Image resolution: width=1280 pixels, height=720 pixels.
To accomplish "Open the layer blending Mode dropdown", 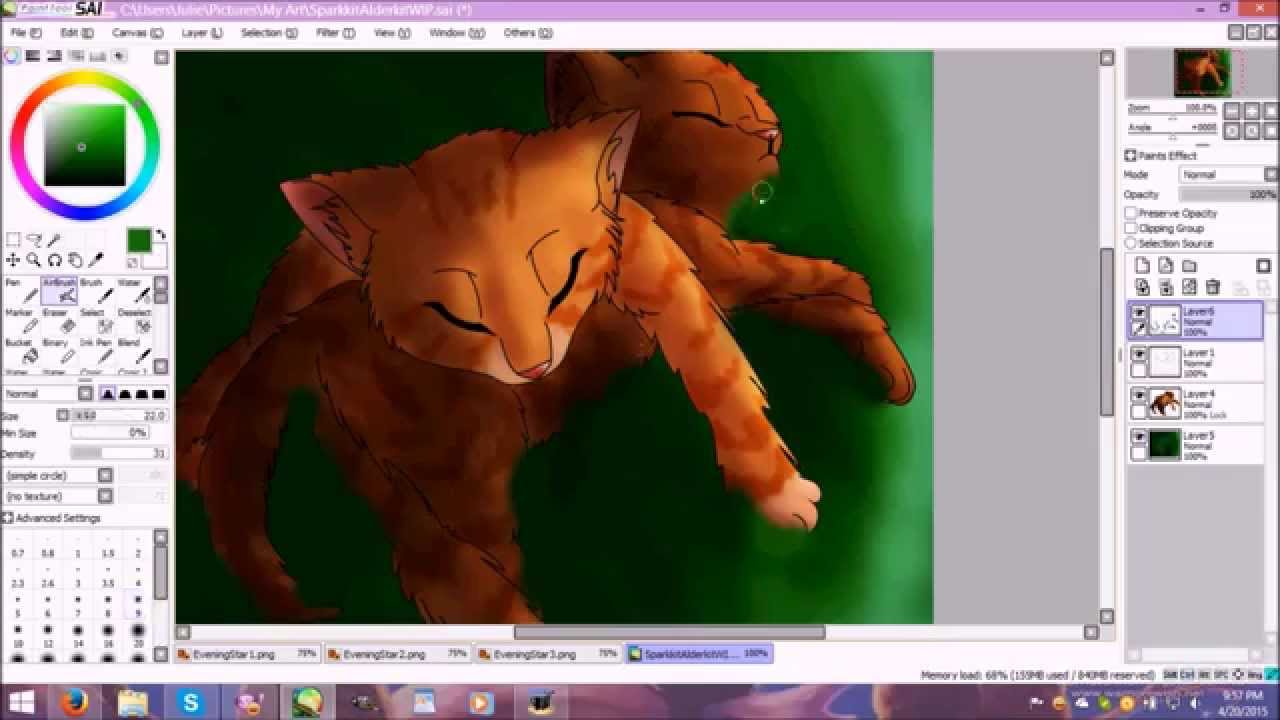I will coord(1228,175).
